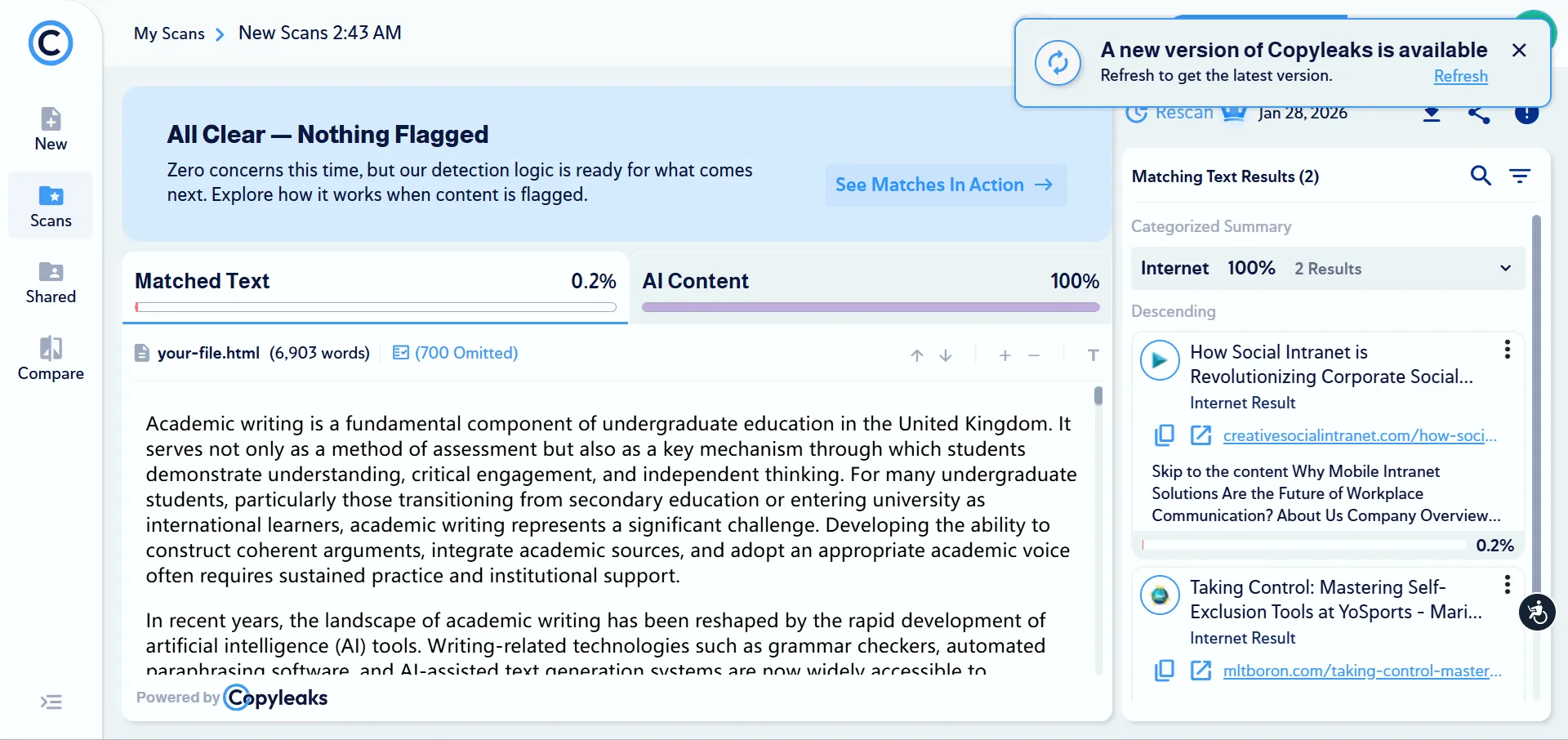The width and height of the screenshot is (1568, 740).
Task: Open options menu for Taking Control result
Action: point(1507,585)
